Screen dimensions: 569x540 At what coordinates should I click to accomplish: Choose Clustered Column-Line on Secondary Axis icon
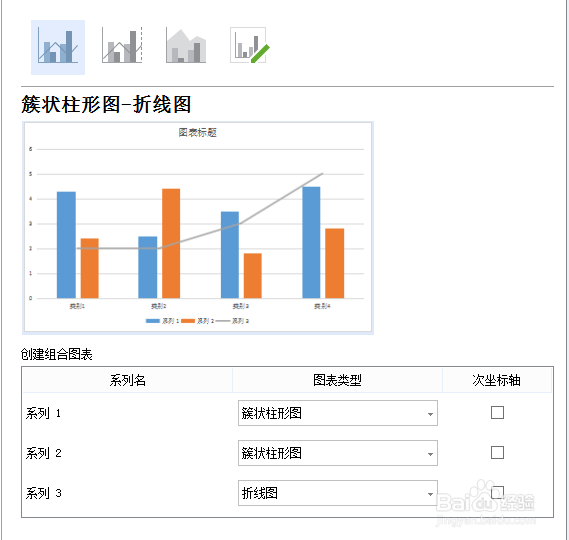[122, 45]
